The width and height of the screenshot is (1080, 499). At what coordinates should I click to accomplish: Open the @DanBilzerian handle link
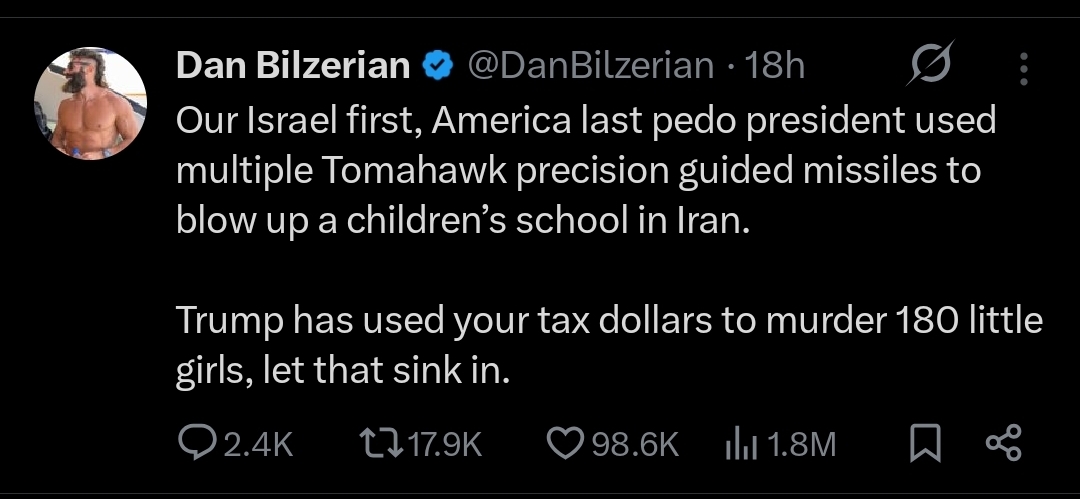coord(590,66)
